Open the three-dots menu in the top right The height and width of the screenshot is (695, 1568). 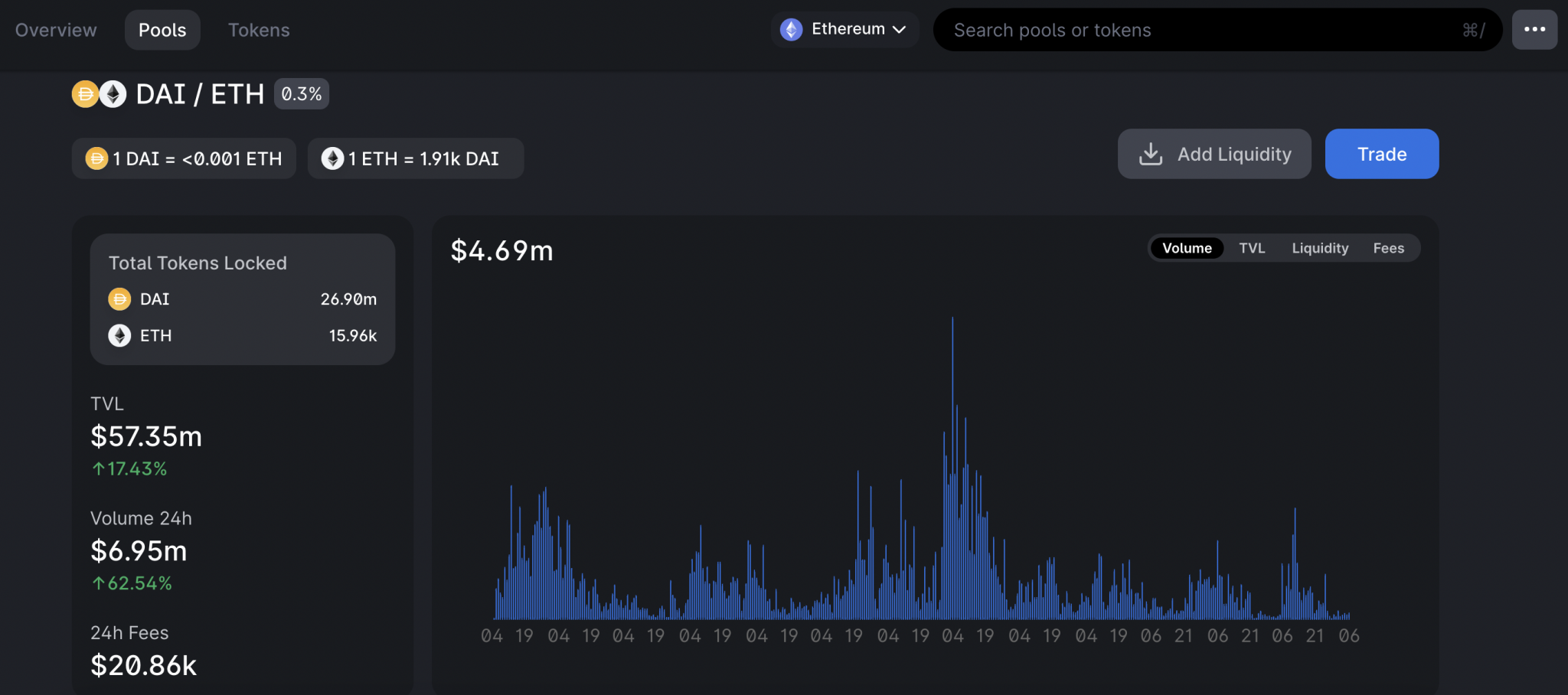1535,29
